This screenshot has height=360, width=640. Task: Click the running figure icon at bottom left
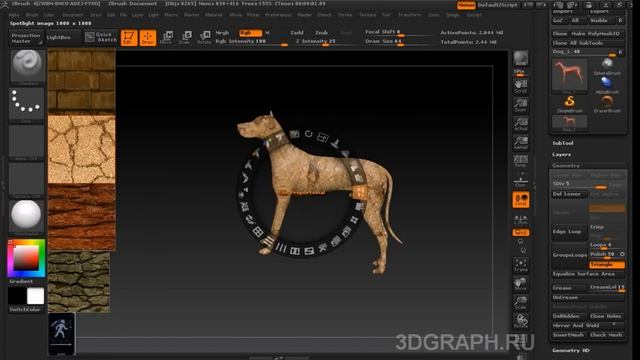click(x=61, y=334)
